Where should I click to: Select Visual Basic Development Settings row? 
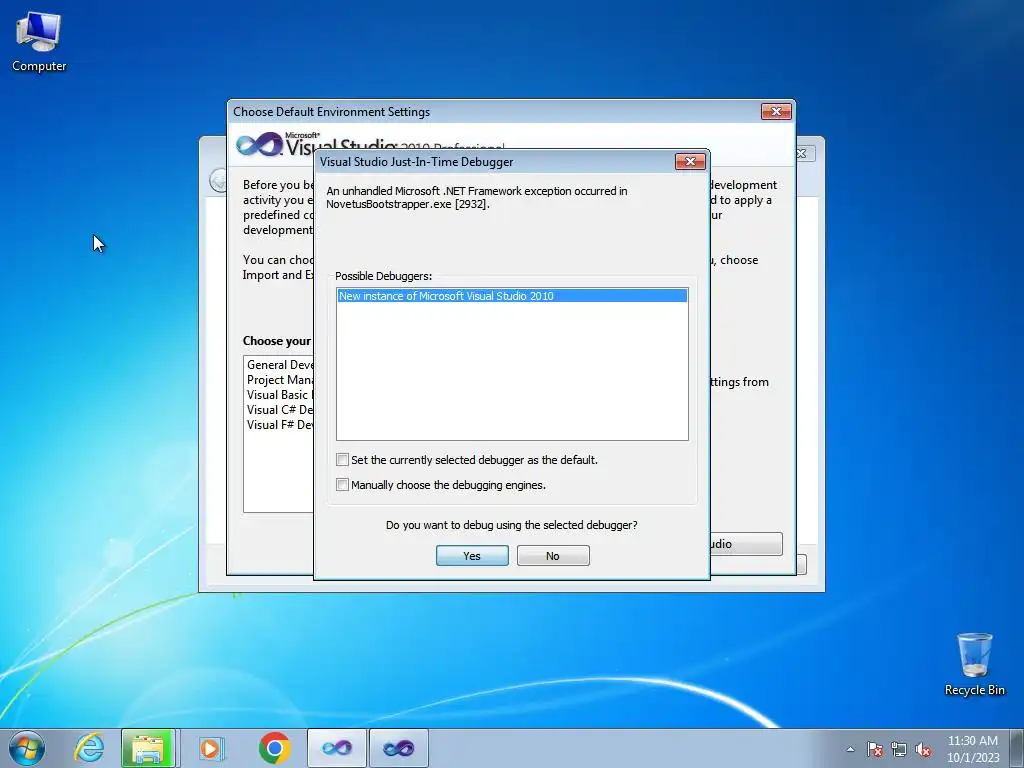pyautogui.click(x=280, y=395)
